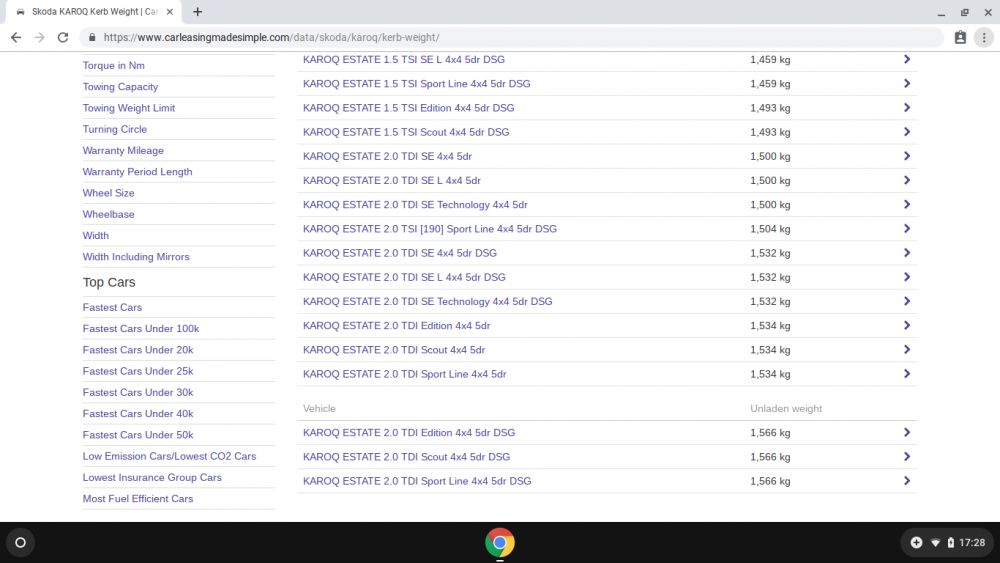This screenshot has height=563, width=1000.
Task: Go back to the previous page
Action: coord(16,38)
